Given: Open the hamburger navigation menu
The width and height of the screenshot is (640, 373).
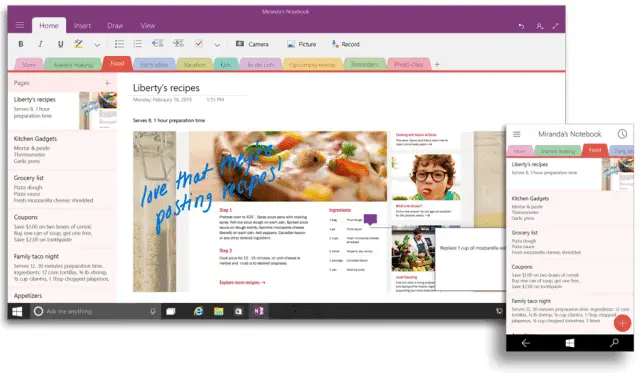Looking at the screenshot, I should pyautogui.click(x=20, y=25).
